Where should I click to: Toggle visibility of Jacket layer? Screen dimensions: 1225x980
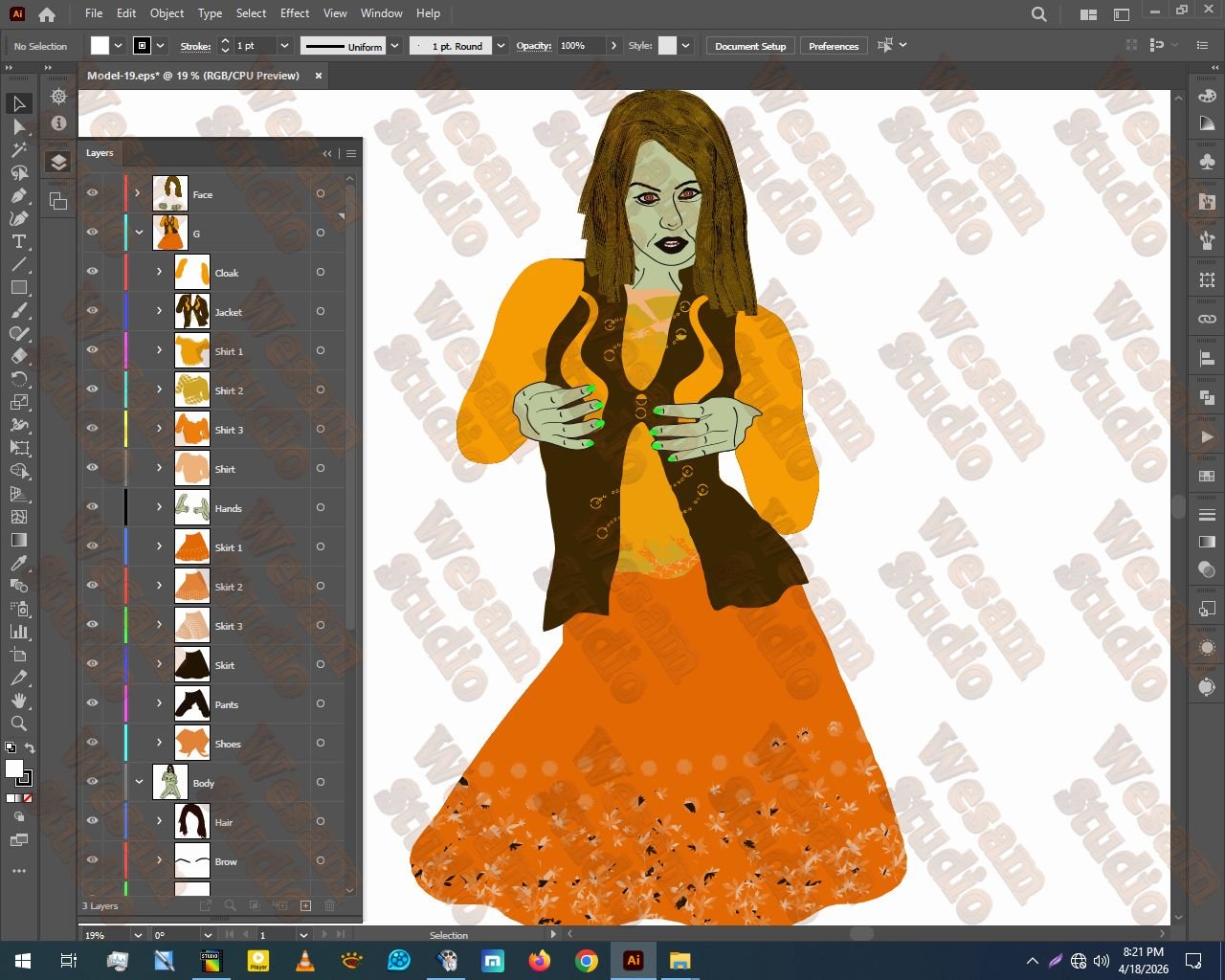click(92, 311)
